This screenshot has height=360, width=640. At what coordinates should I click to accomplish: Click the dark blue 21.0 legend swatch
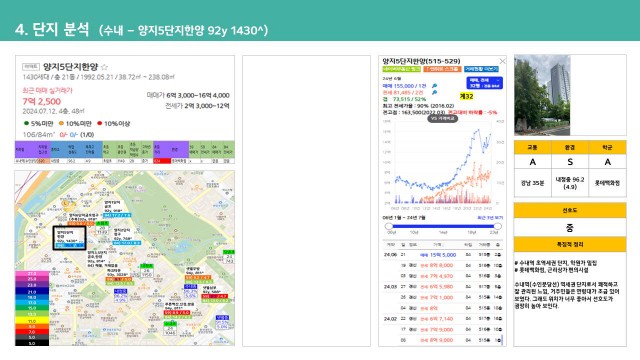(x=32, y=292)
